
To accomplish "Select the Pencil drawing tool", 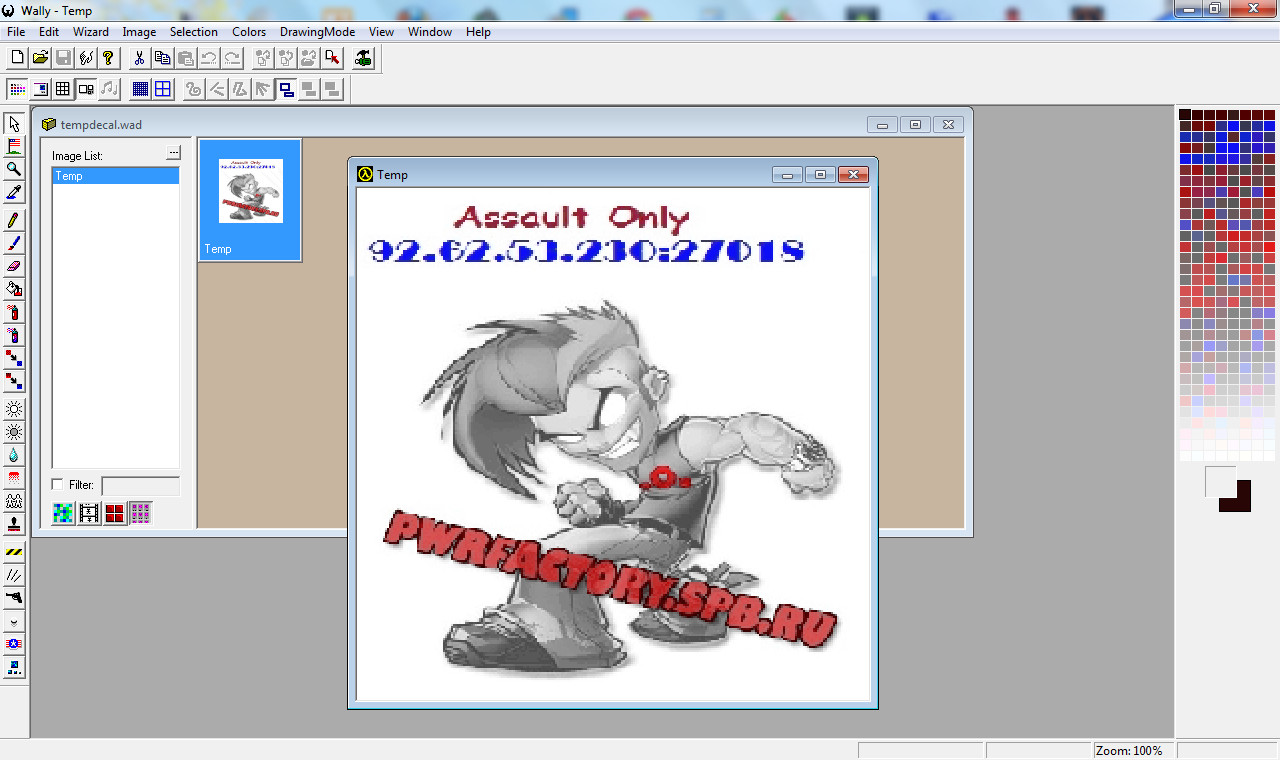I will click(14, 220).
